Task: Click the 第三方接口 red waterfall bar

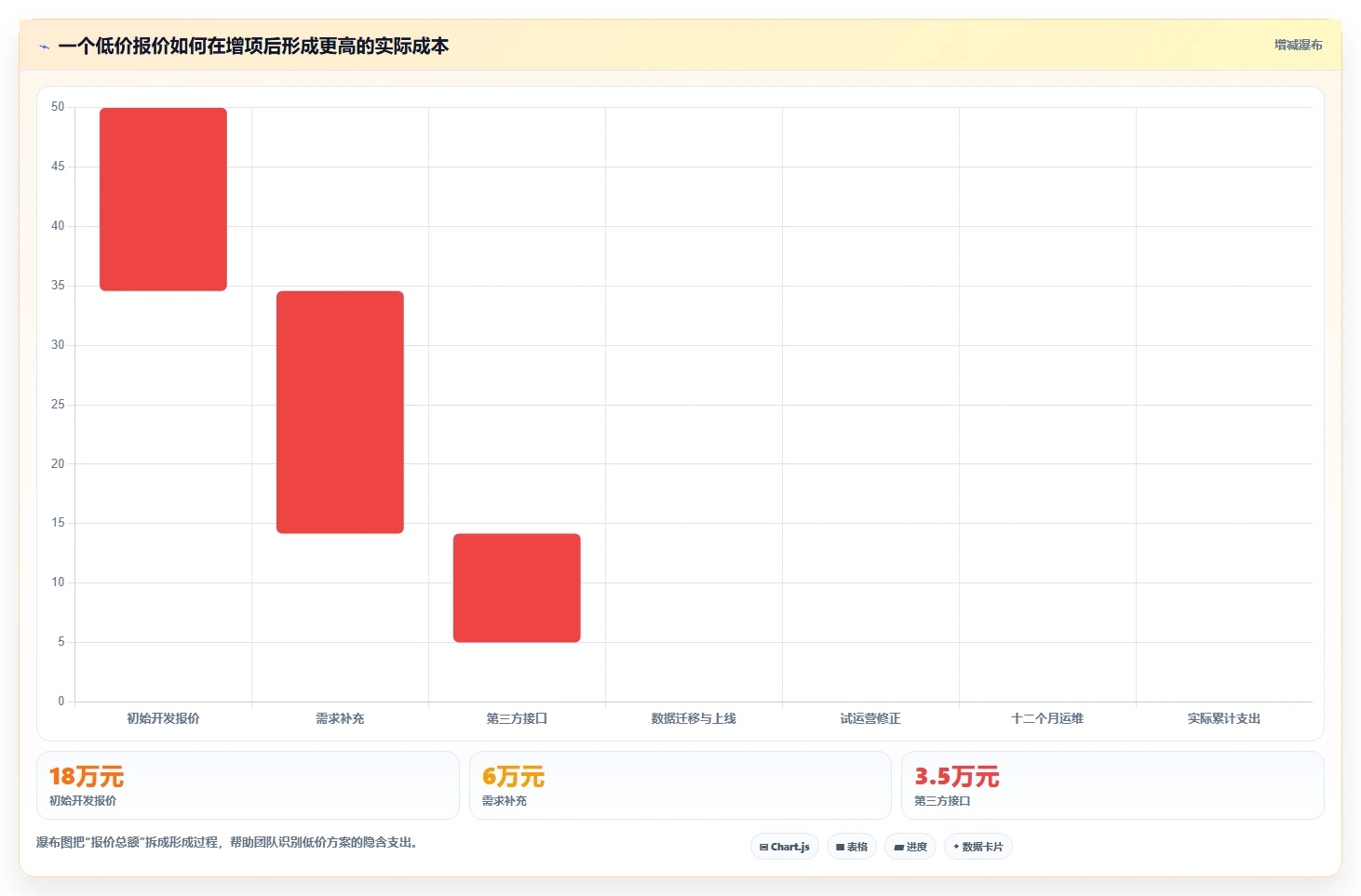Action: pos(517,588)
